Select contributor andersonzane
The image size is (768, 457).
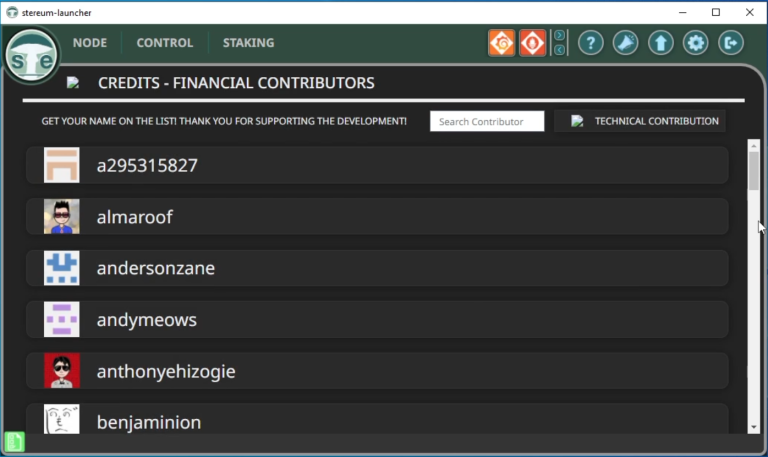pyautogui.click(x=377, y=268)
